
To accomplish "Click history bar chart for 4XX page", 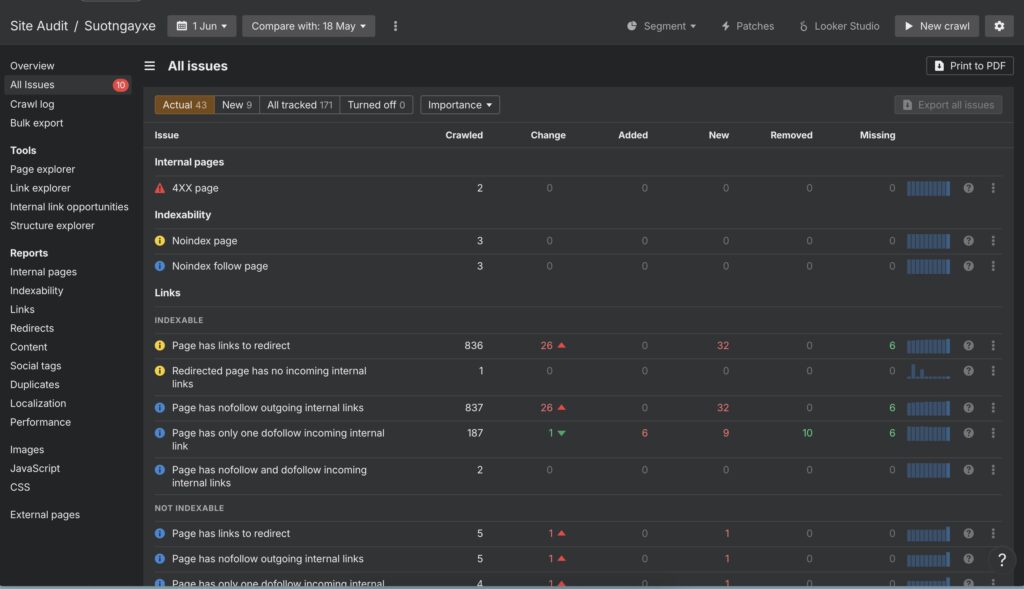I will click(x=928, y=188).
